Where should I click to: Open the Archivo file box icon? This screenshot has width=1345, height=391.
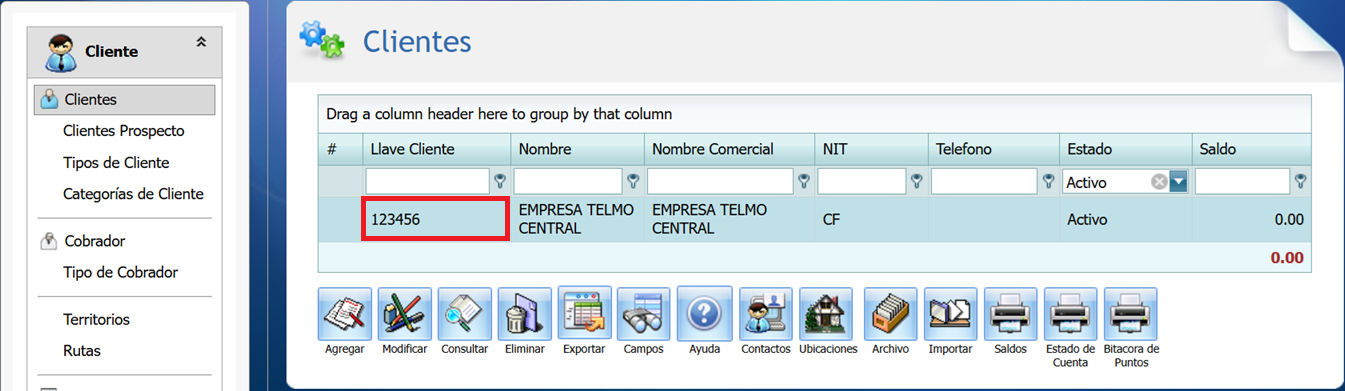890,314
